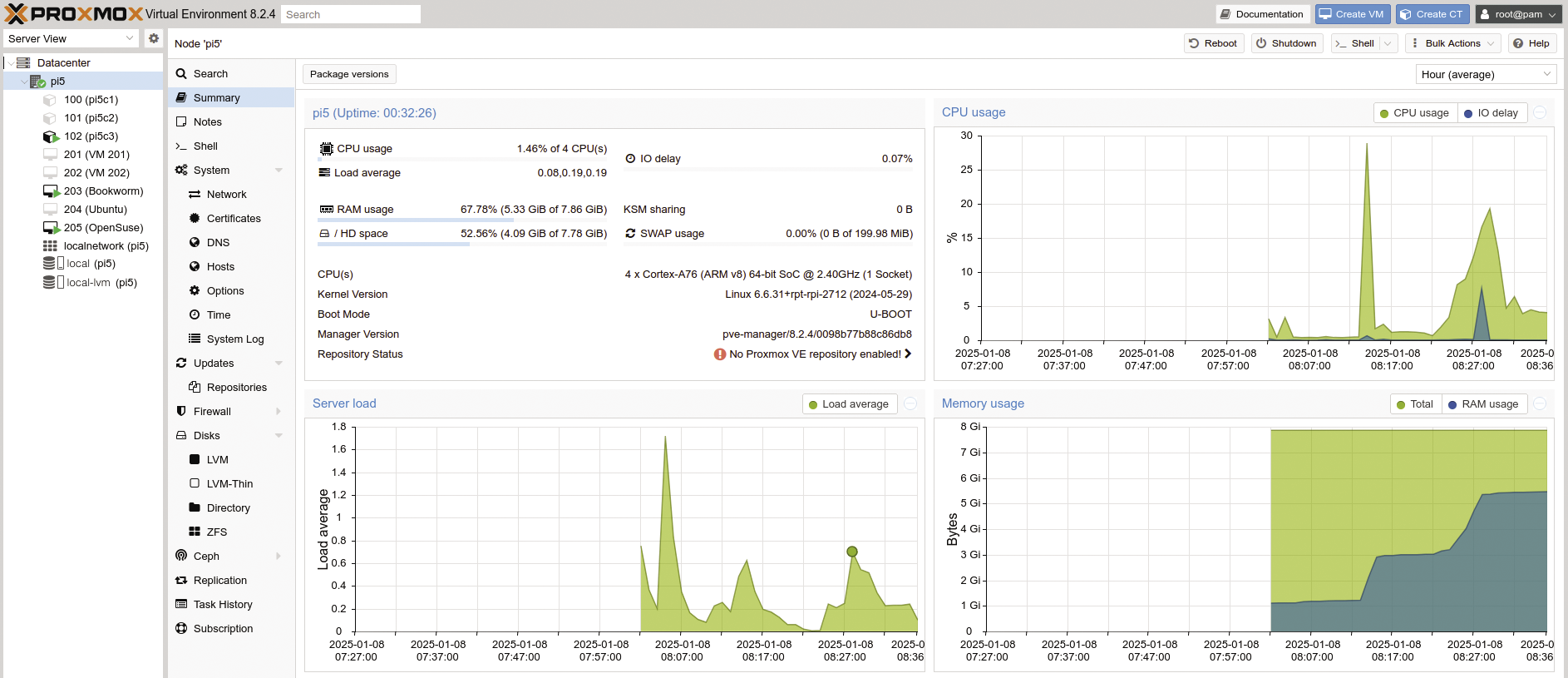Select VM 205 (OpenSuse)
1568x678 pixels.
tap(103, 227)
